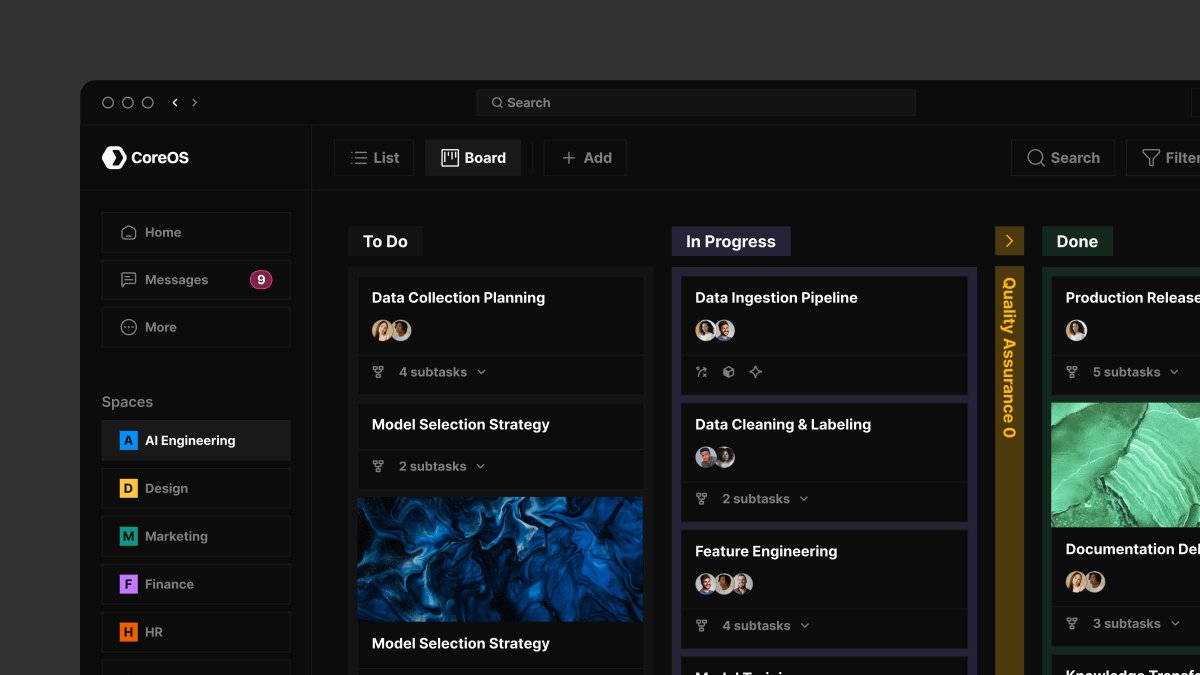This screenshot has width=1200, height=675.
Task: Click the HR space icon
Action: [127, 632]
